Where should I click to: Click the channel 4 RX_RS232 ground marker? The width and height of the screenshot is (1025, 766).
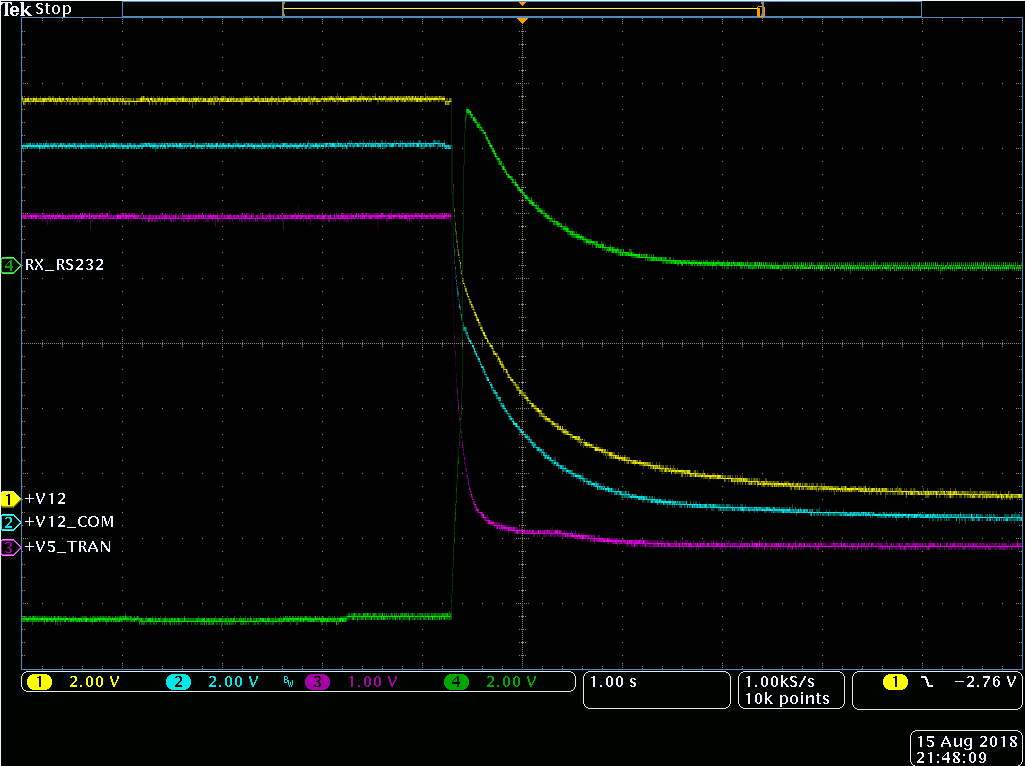pyautogui.click(x=11, y=265)
